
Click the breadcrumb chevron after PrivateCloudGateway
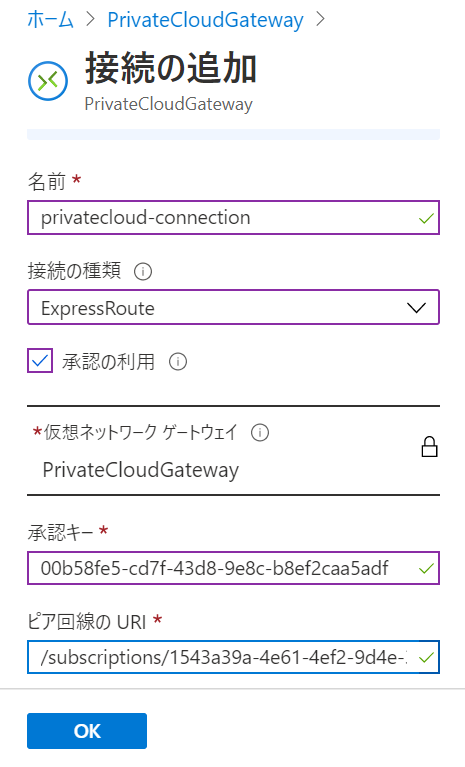click(x=321, y=20)
